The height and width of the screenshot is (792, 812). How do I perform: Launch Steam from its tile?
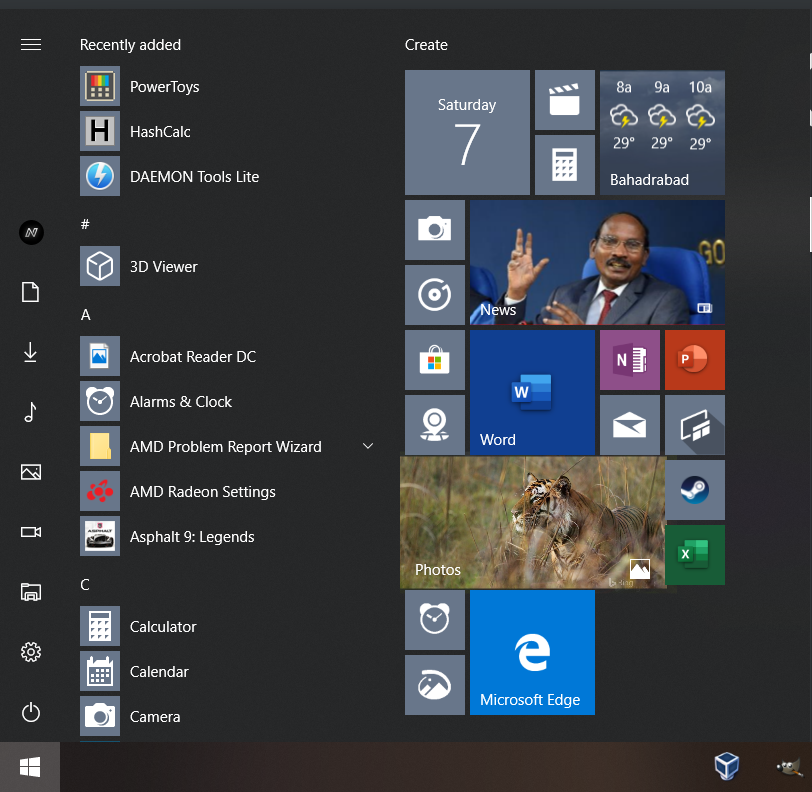coord(695,490)
